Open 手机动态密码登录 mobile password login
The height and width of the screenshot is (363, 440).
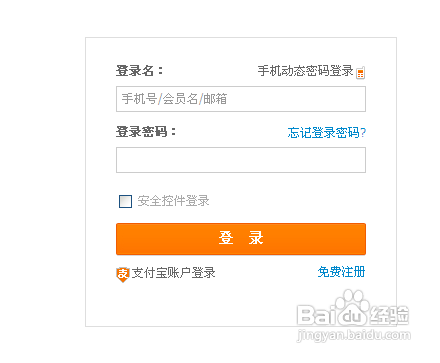point(305,71)
